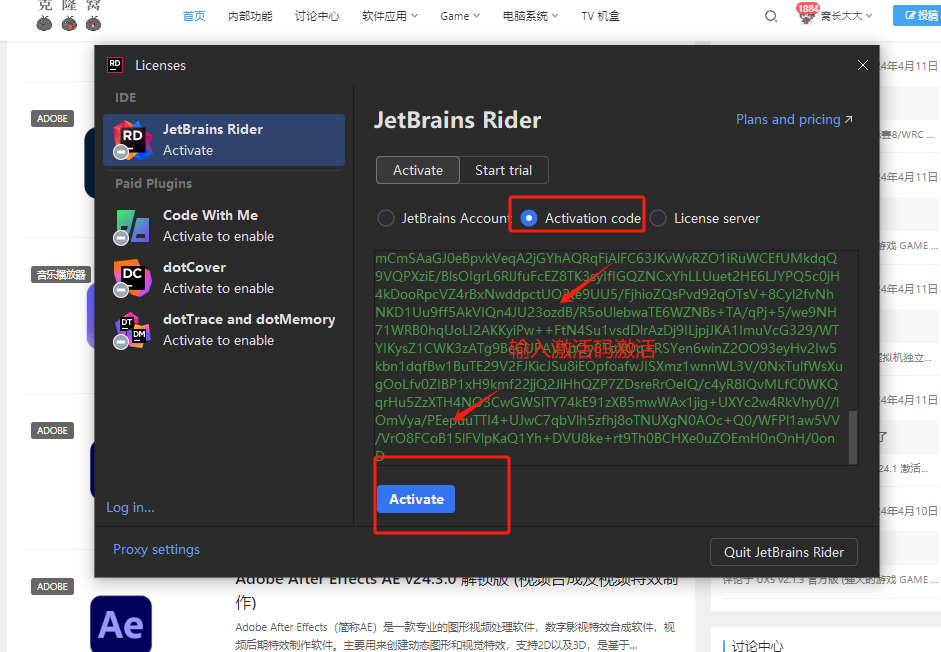Viewport: 941px width, 652px height.
Task: Click the 讨论中心 sidebar heading
Action: click(757, 646)
